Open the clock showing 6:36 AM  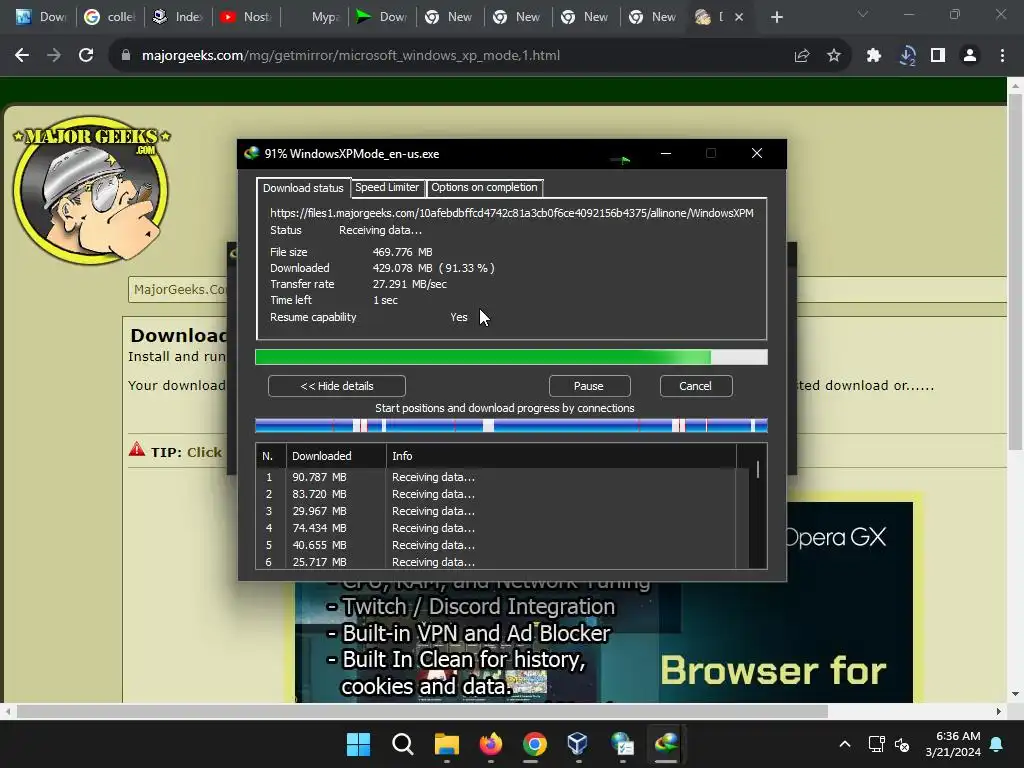pos(953,744)
